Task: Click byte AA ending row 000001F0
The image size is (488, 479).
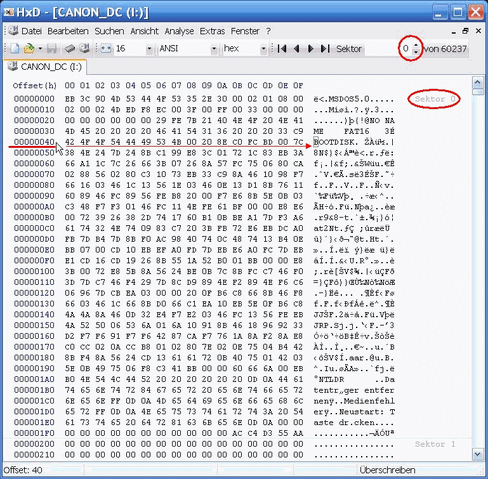Action: [298, 433]
